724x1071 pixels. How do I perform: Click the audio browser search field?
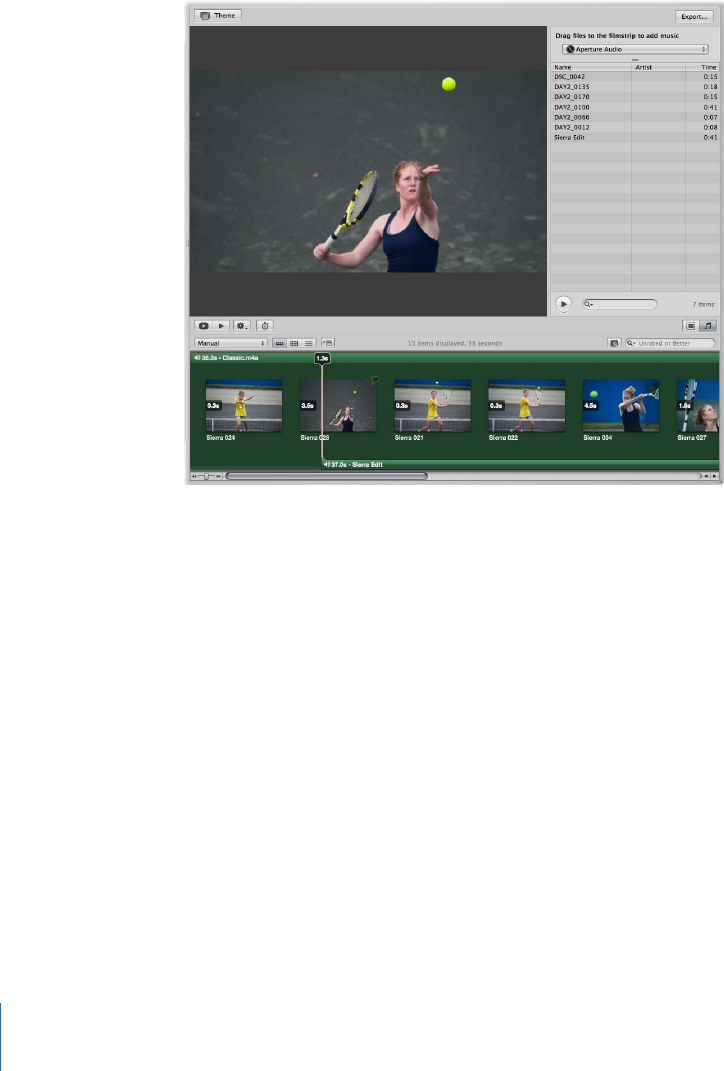[x=619, y=304]
